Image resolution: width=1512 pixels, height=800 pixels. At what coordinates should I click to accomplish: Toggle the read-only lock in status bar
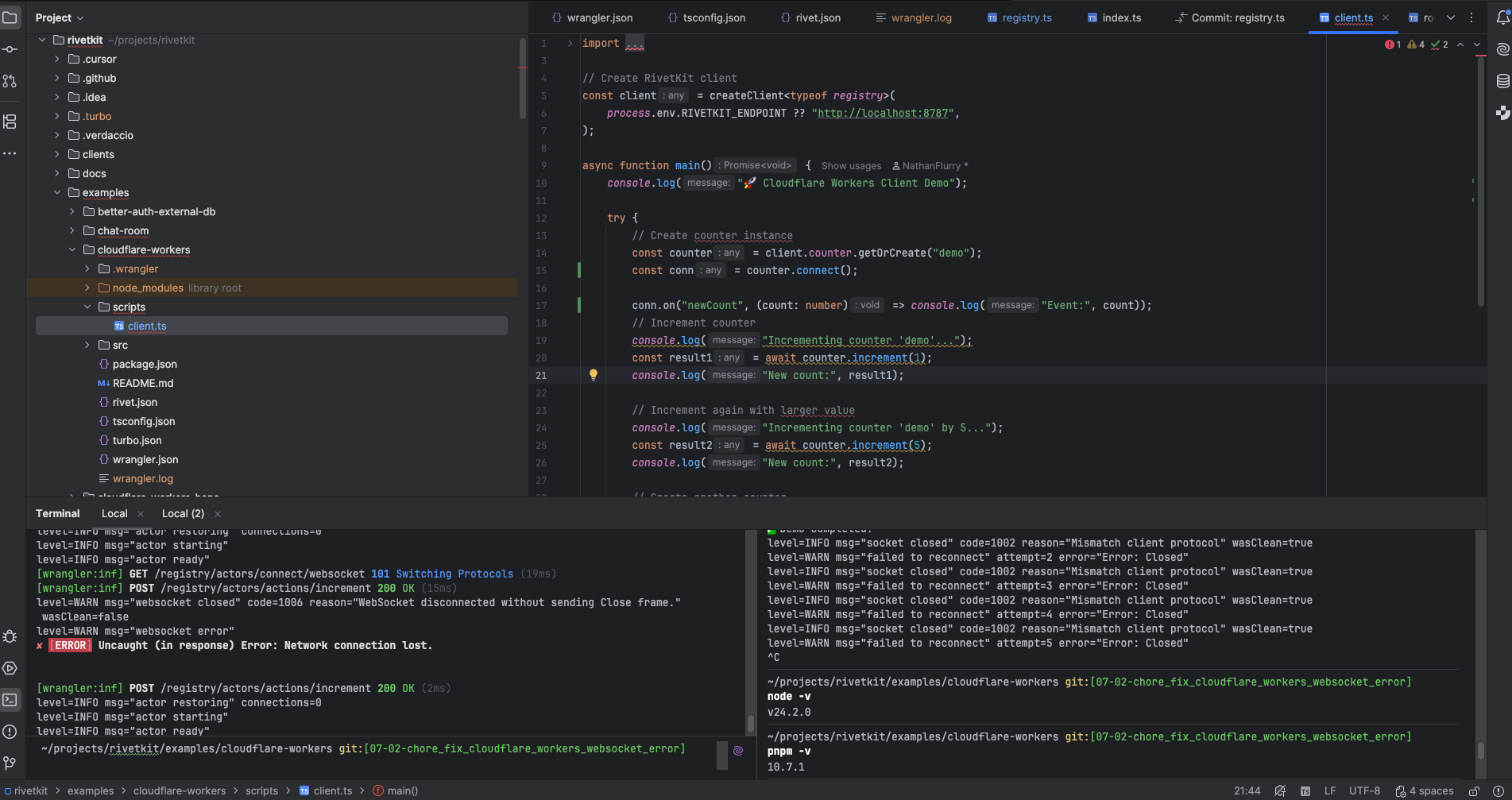tap(1474, 791)
